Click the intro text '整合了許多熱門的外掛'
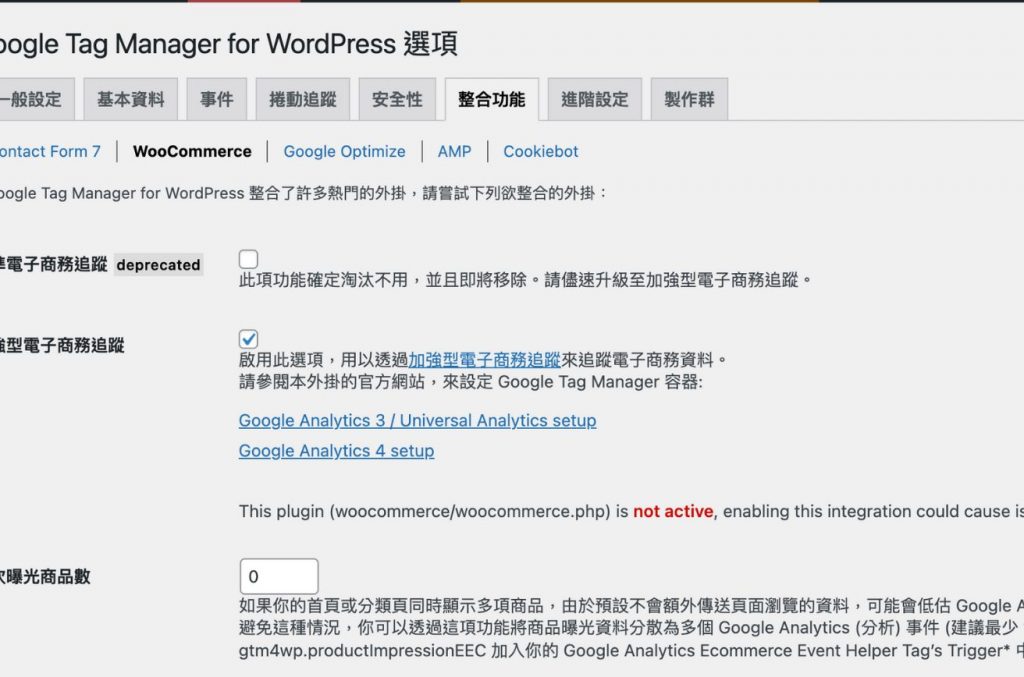Screen dimensions: 1024x677 point(327,193)
